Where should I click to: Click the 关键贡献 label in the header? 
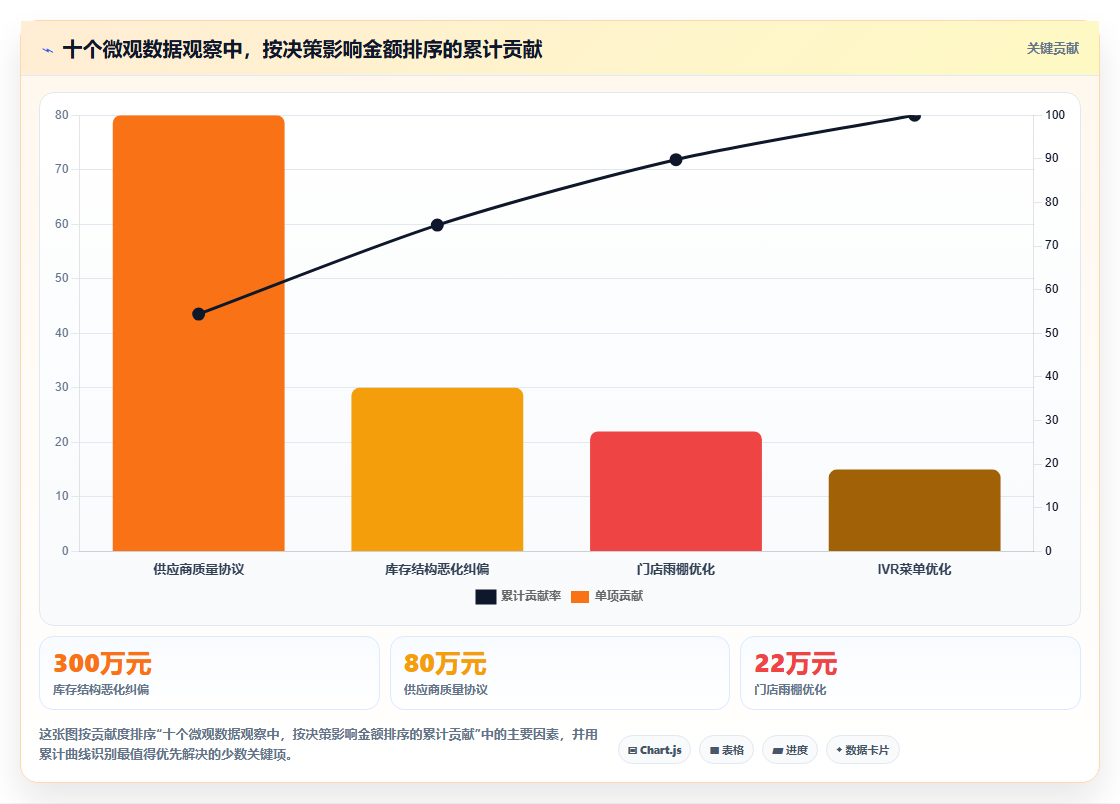point(1052,49)
